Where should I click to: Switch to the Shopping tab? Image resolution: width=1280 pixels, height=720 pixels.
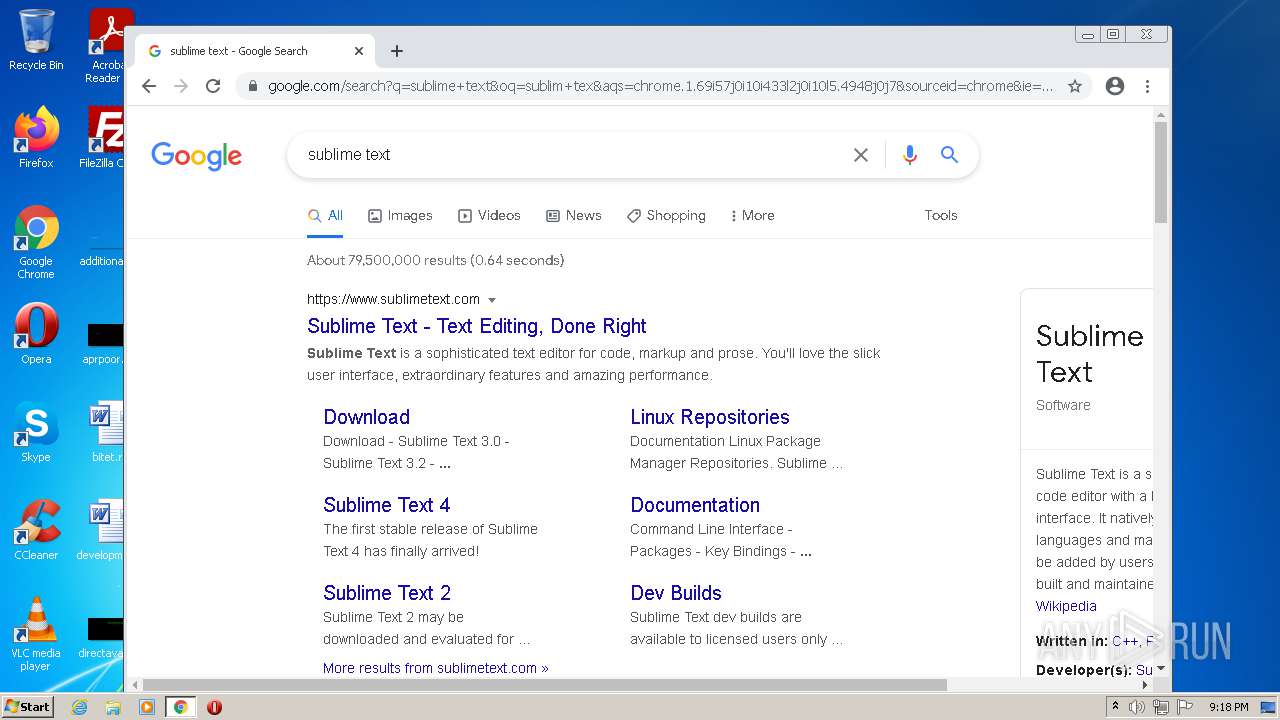666,216
